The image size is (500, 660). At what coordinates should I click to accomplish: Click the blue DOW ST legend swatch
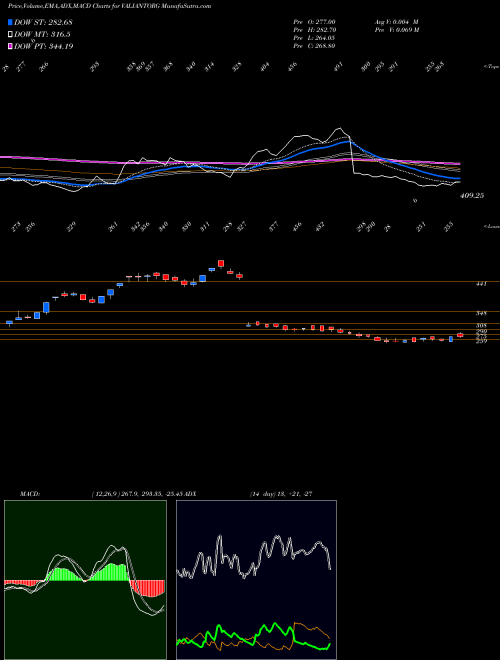[x=10, y=22]
